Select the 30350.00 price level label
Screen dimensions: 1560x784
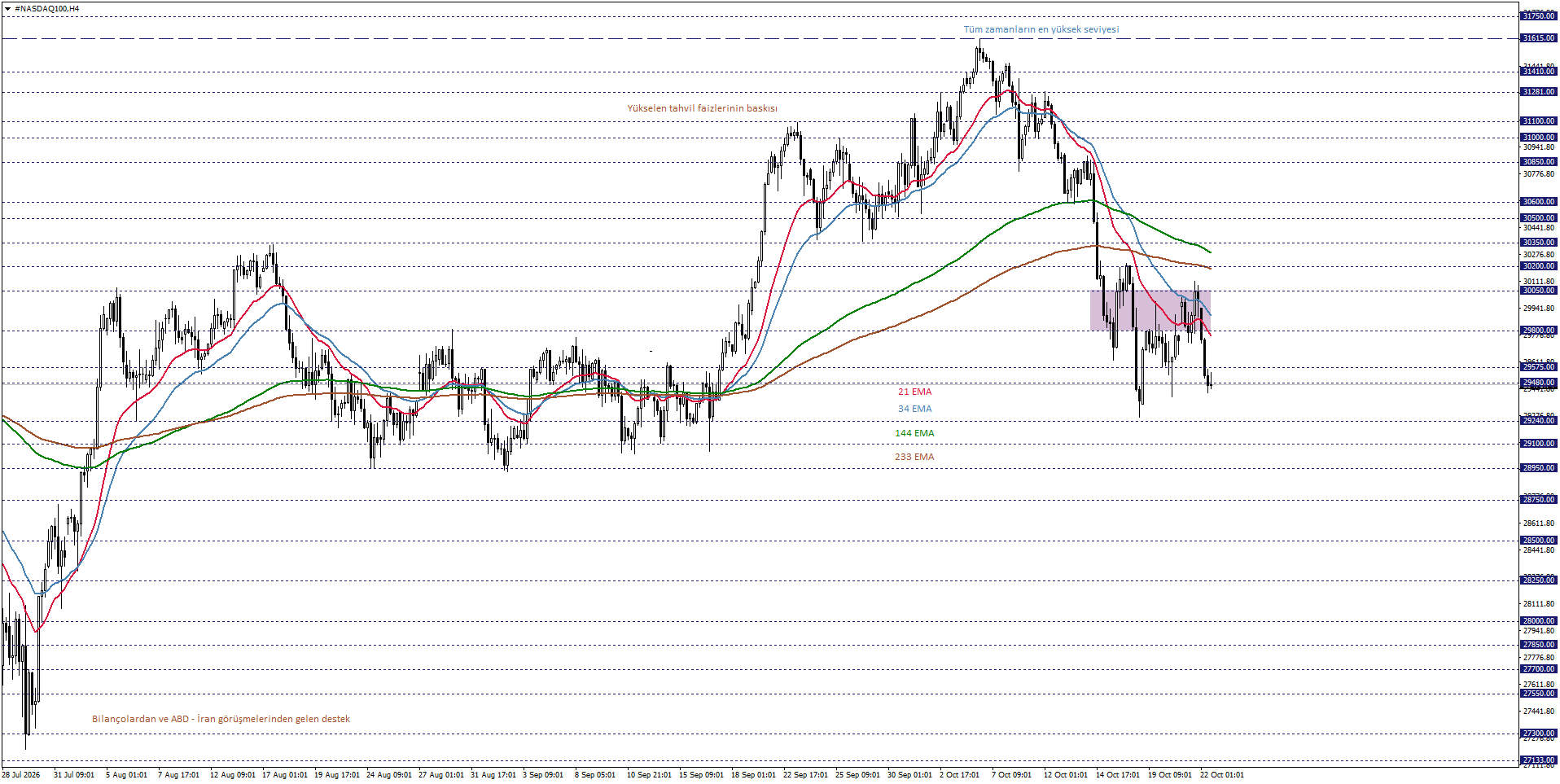1538,243
